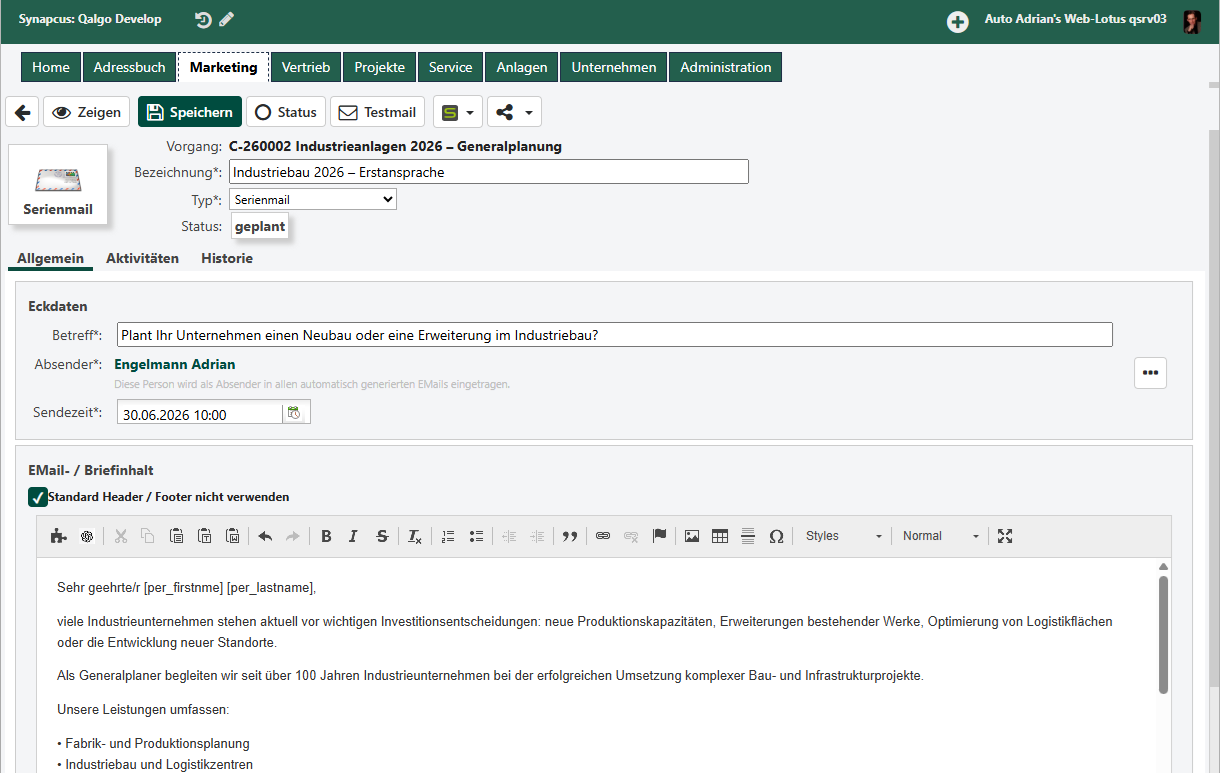
Task: Click the Speichern button
Action: (190, 112)
